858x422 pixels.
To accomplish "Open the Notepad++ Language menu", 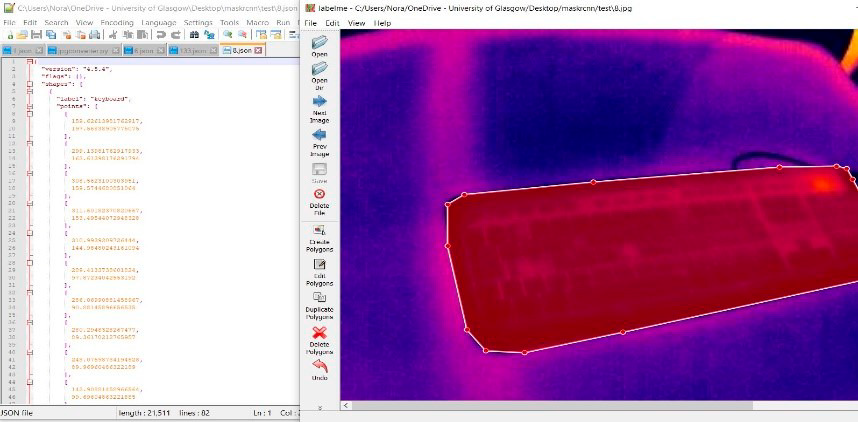I will [159, 22].
